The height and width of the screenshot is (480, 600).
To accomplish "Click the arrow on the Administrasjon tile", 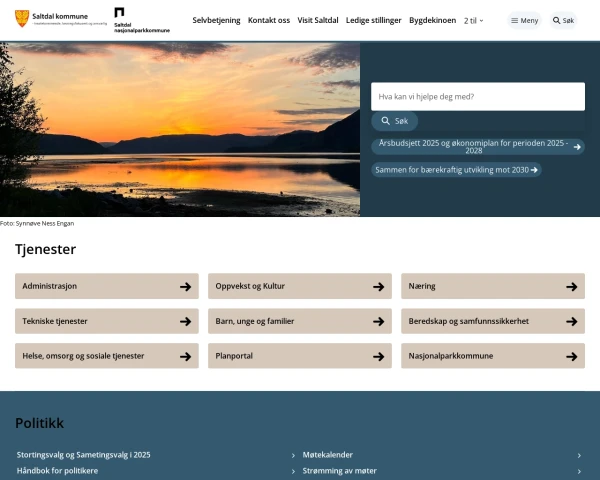I will tap(186, 286).
